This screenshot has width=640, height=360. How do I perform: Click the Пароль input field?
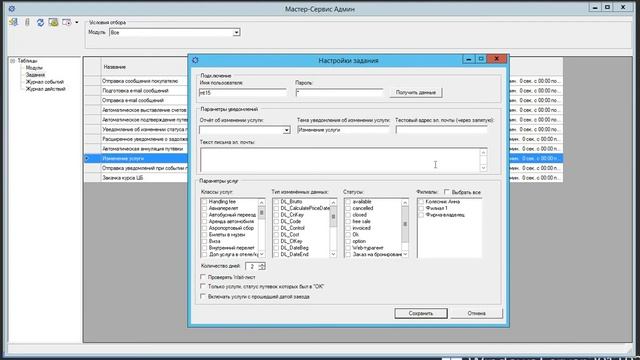(339, 93)
